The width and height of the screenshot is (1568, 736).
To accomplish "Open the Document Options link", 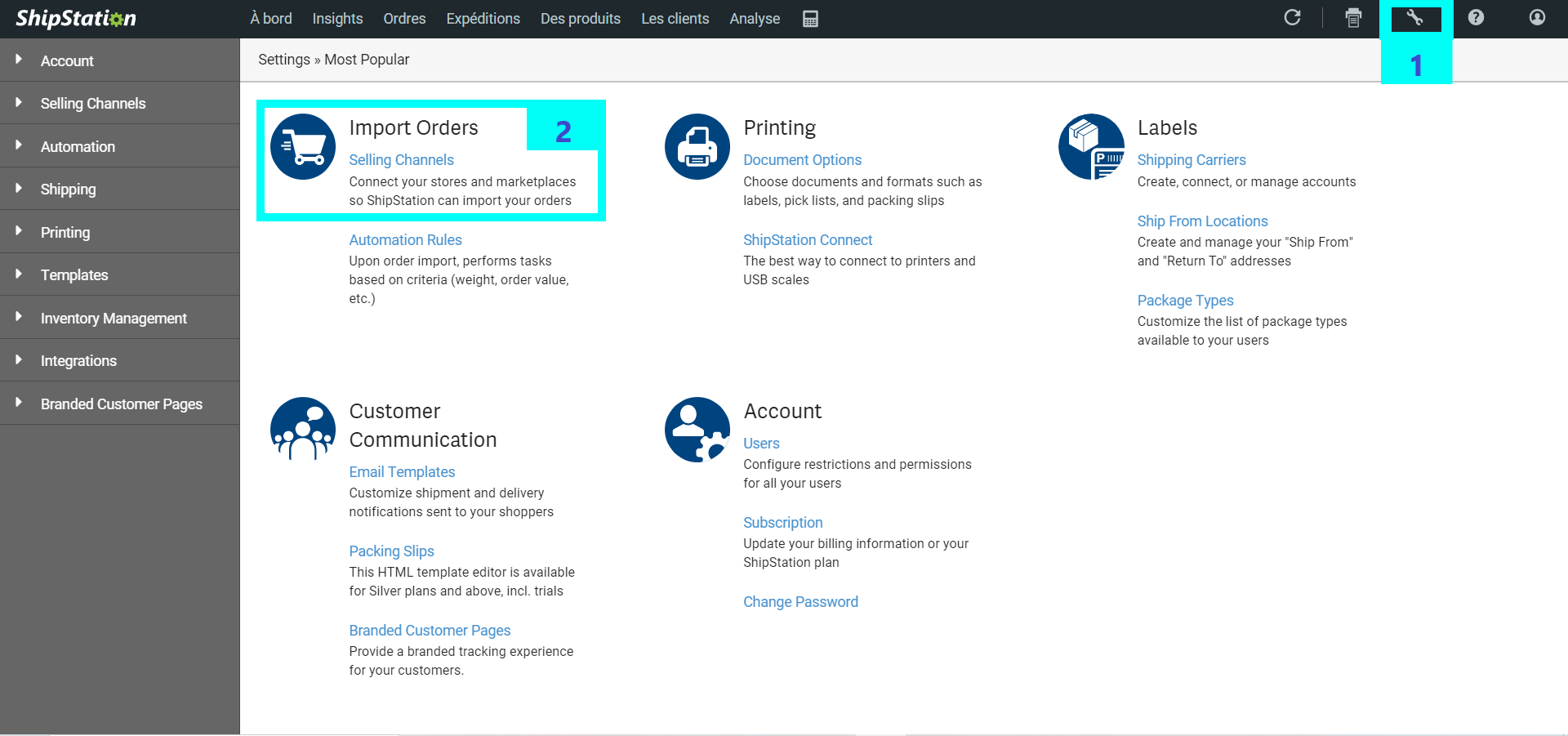I will click(x=802, y=160).
